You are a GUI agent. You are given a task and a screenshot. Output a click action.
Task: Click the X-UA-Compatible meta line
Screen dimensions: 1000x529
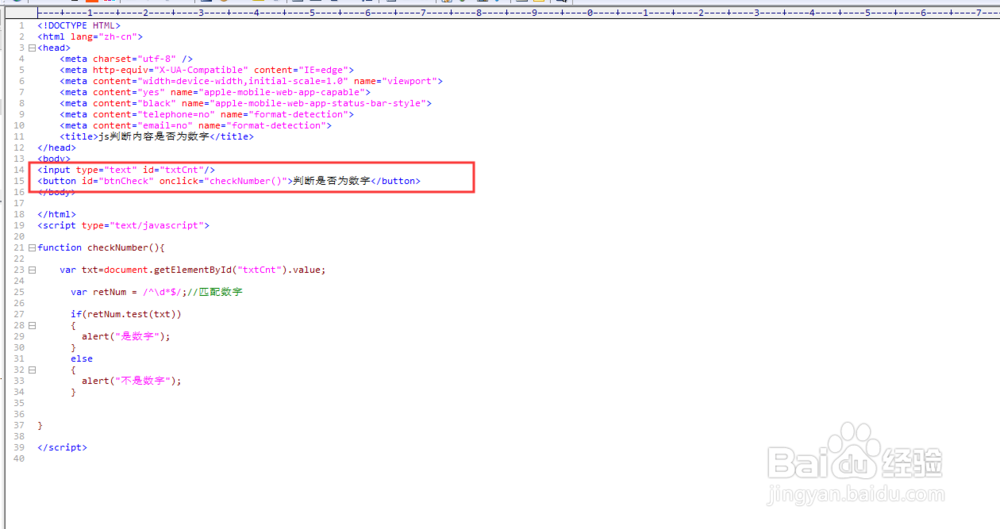coord(207,70)
